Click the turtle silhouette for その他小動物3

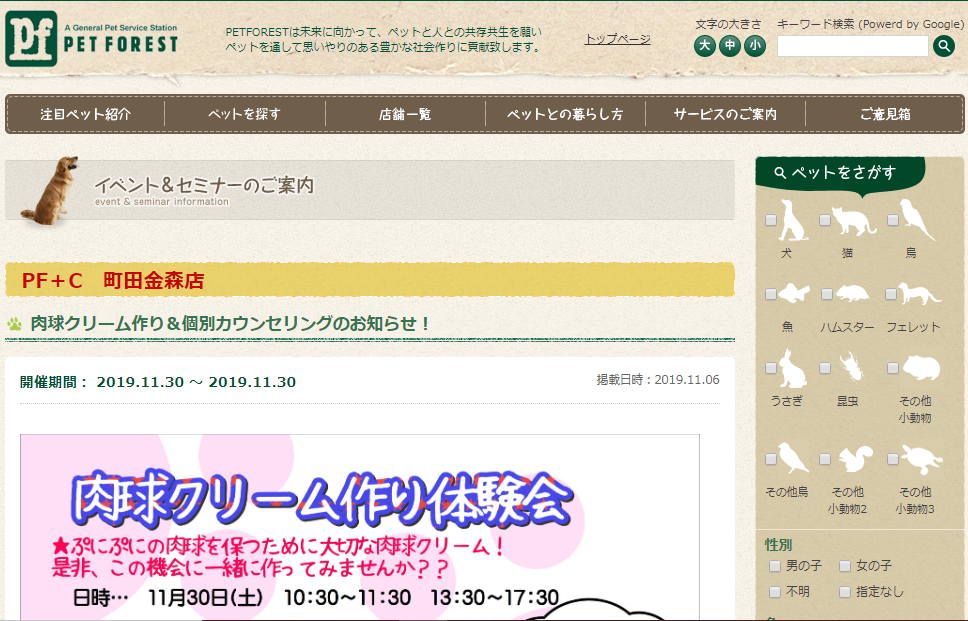tap(922, 459)
